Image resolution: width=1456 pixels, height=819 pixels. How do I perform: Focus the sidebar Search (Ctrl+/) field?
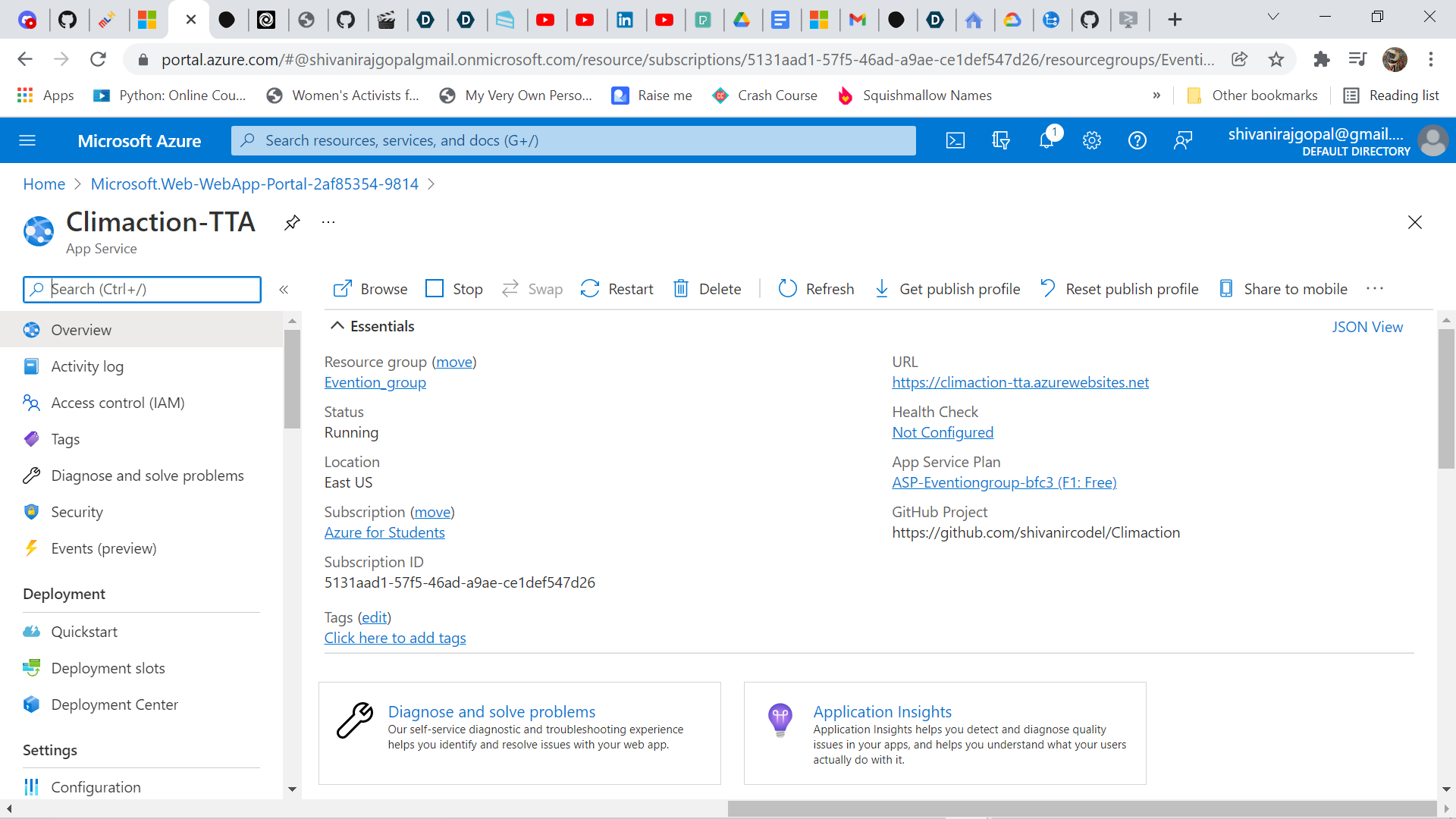[152, 289]
